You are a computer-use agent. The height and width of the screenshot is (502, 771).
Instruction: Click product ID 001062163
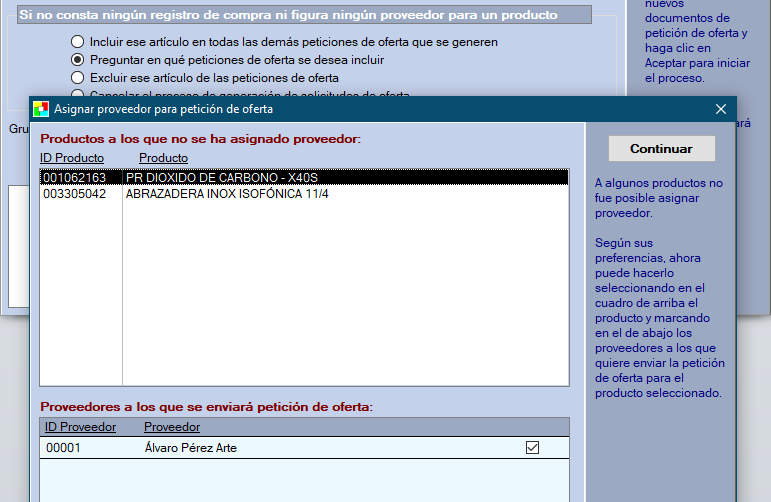[x=74, y=177]
